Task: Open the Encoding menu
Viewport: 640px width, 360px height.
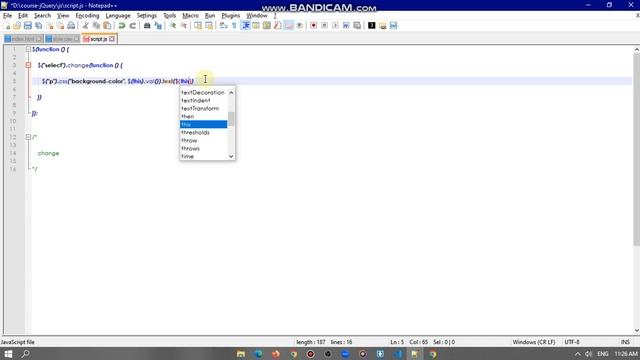Action: pyautogui.click(x=87, y=16)
